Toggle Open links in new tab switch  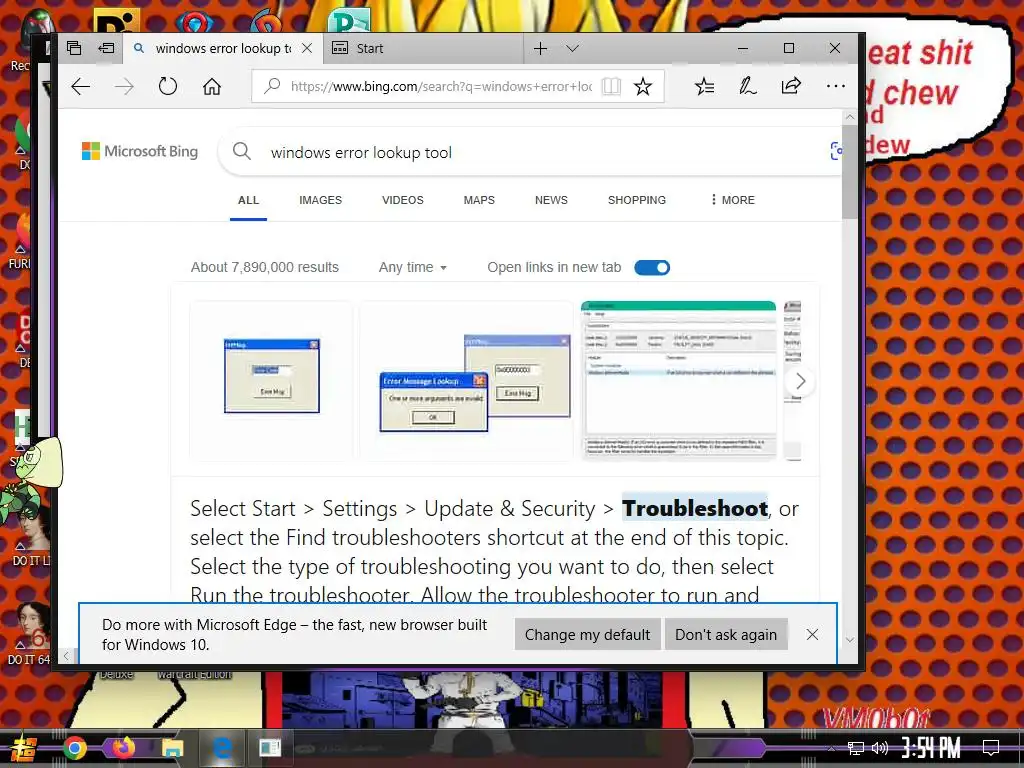[x=652, y=267]
